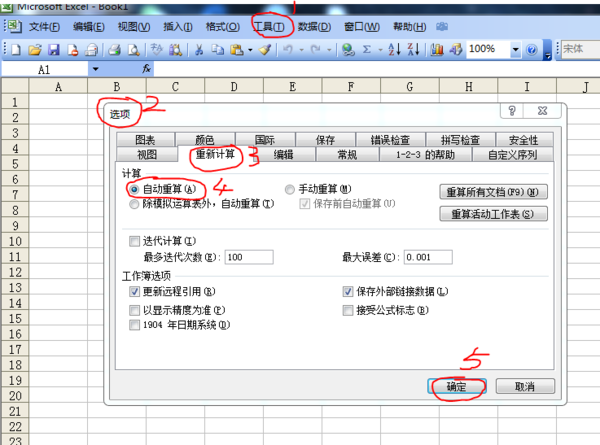Screen dimensions: 600x445
Task: Open the 数据(D) menu
Action: (314, 27)
